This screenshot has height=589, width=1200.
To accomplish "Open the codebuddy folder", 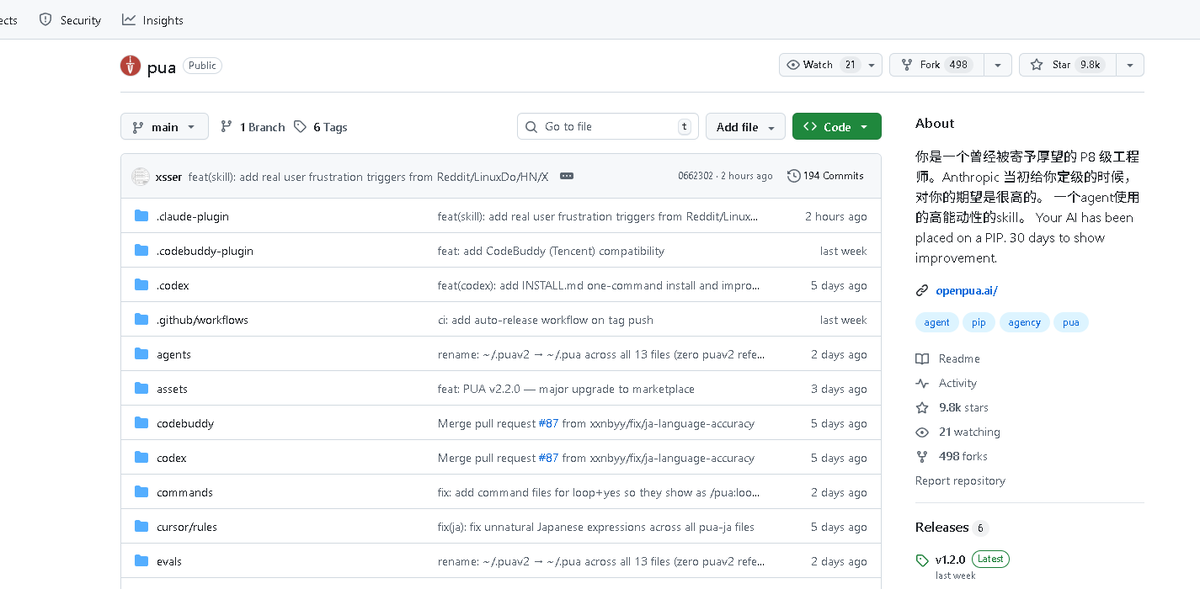I will (x=185, y=424).
